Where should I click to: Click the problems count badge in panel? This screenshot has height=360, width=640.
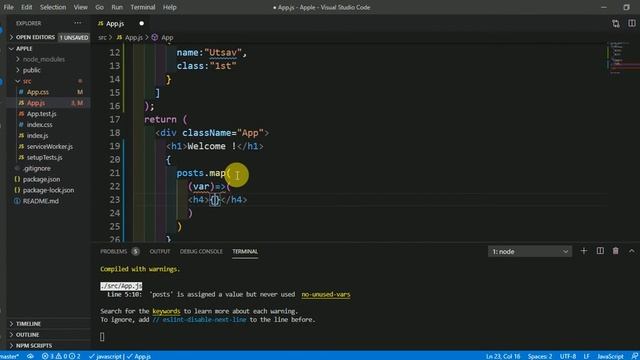pyautogui.click(x=136, y=251)
